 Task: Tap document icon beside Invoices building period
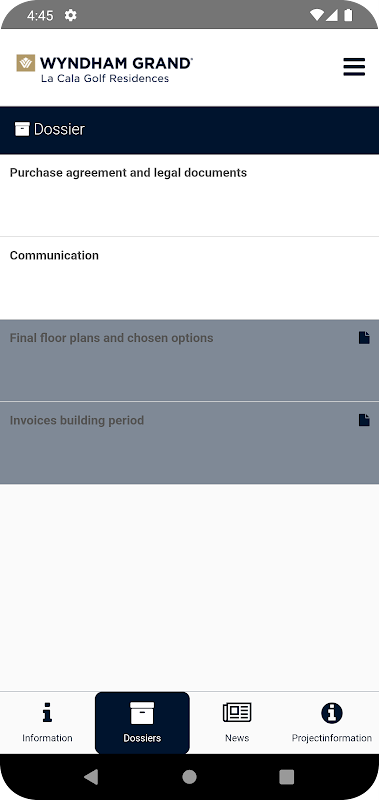point(364,420)
